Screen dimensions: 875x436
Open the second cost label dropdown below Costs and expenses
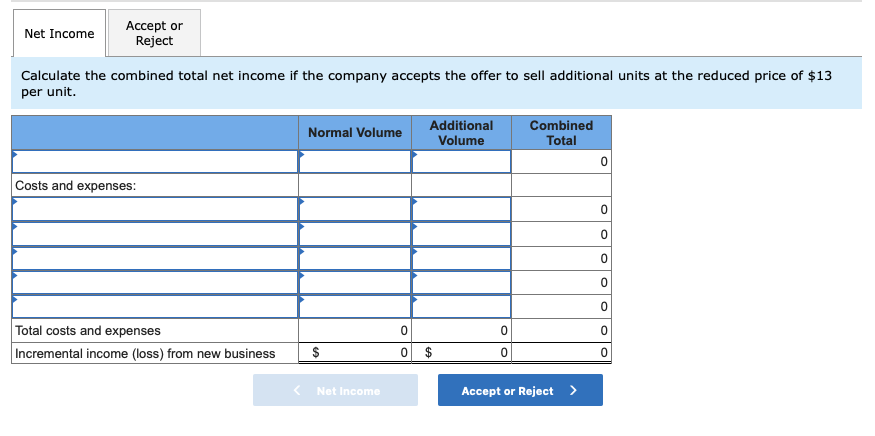pyautogui.click(x=155, y=234)
